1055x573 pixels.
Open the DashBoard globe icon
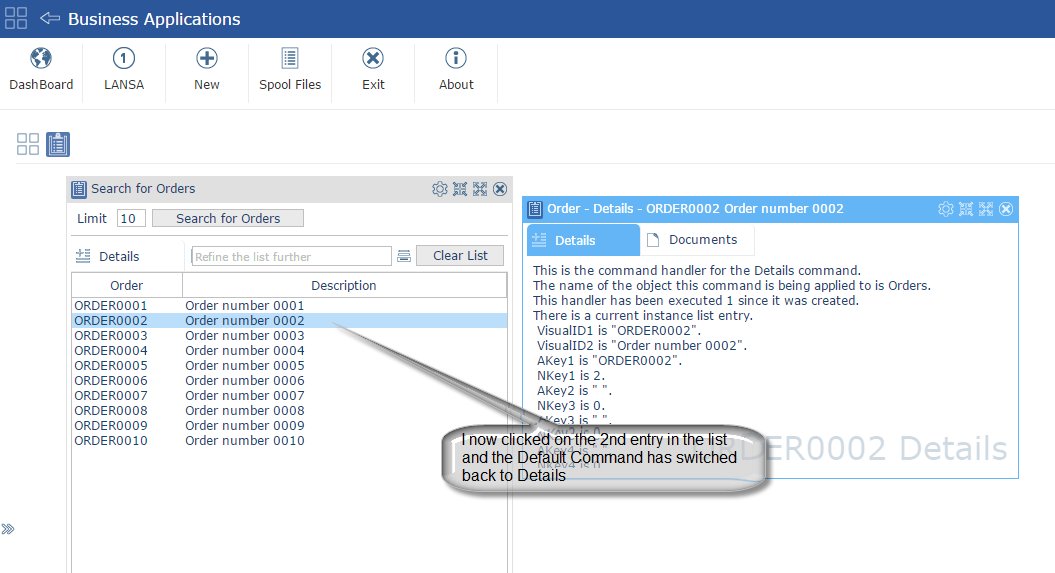tap(41, 59)
